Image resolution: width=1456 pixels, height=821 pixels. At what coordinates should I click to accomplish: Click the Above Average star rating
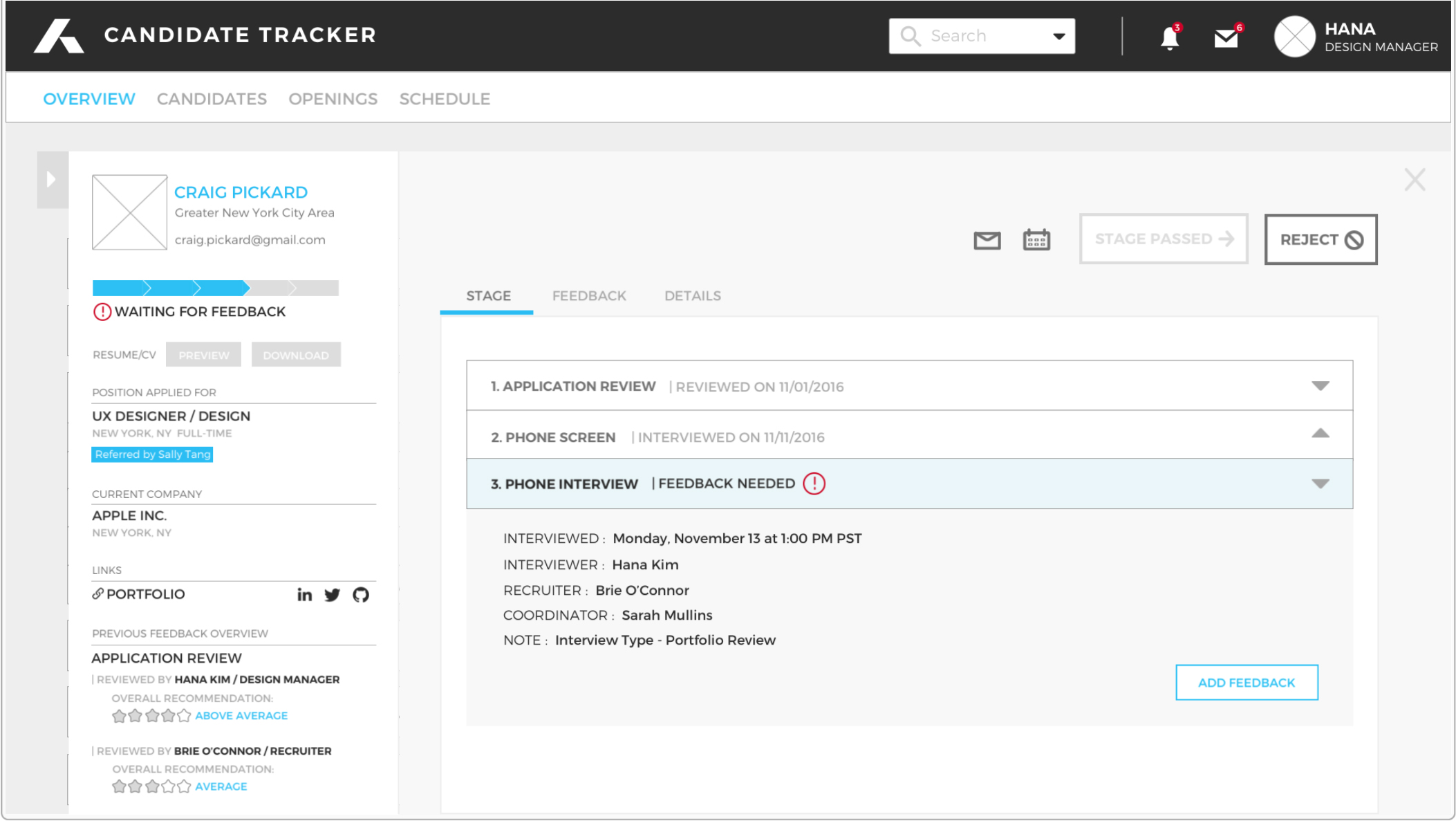[151, 716]
